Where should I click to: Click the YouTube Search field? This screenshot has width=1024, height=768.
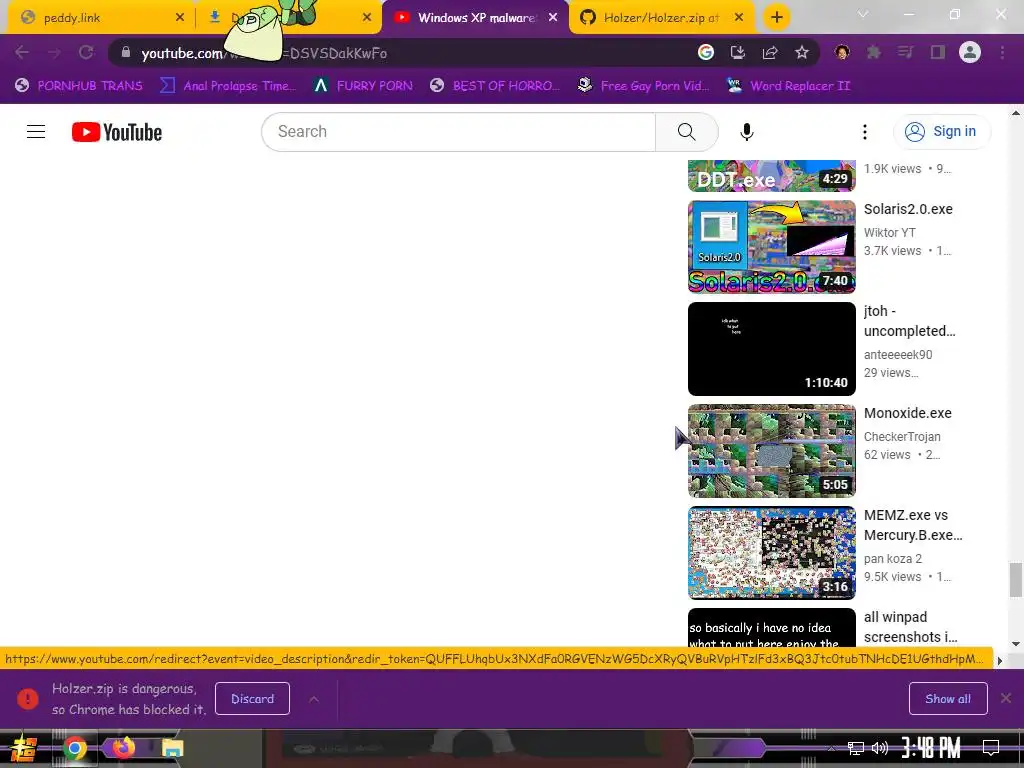point(458,132)
